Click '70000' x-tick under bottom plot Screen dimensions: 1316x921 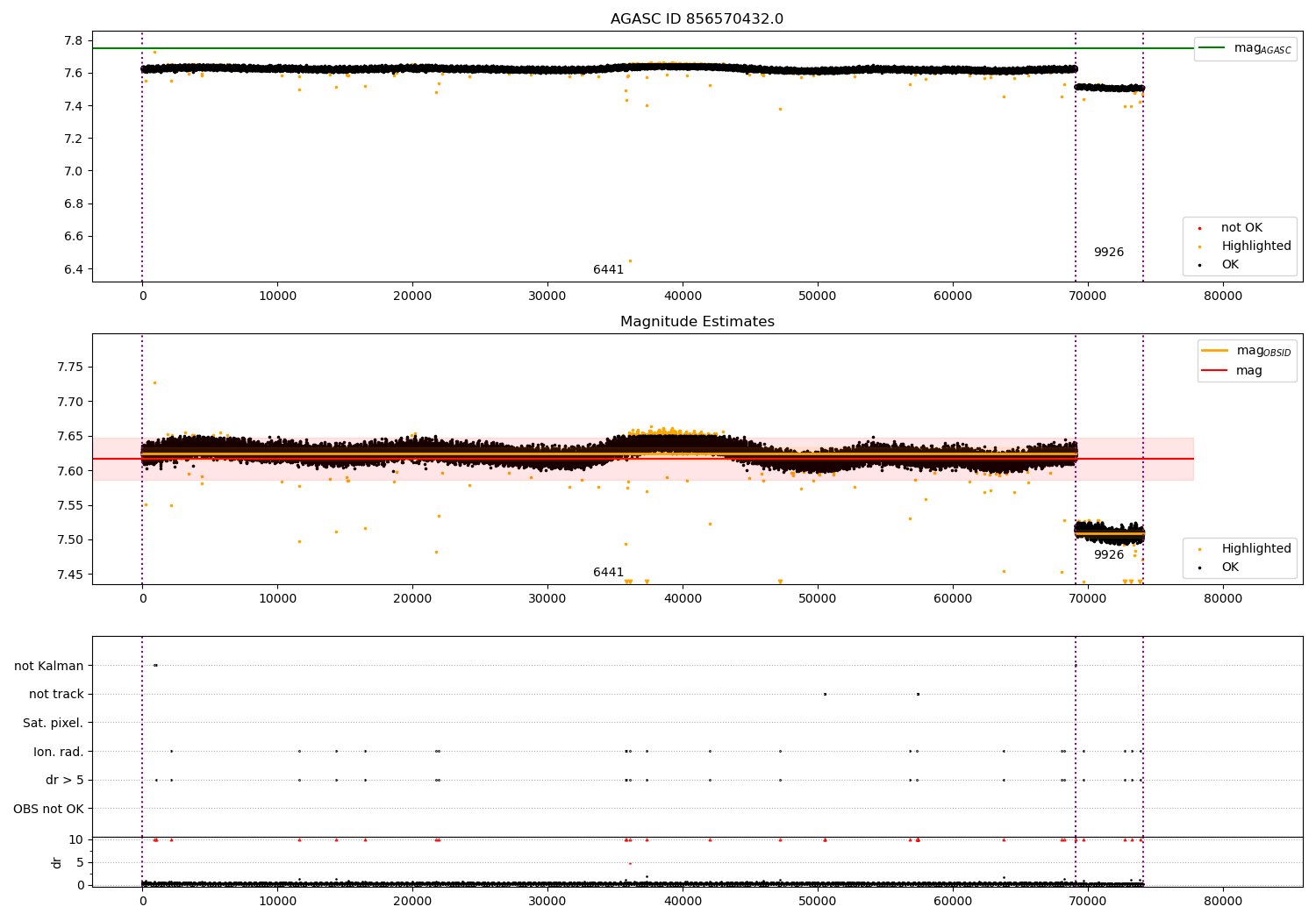[1088, 902]
